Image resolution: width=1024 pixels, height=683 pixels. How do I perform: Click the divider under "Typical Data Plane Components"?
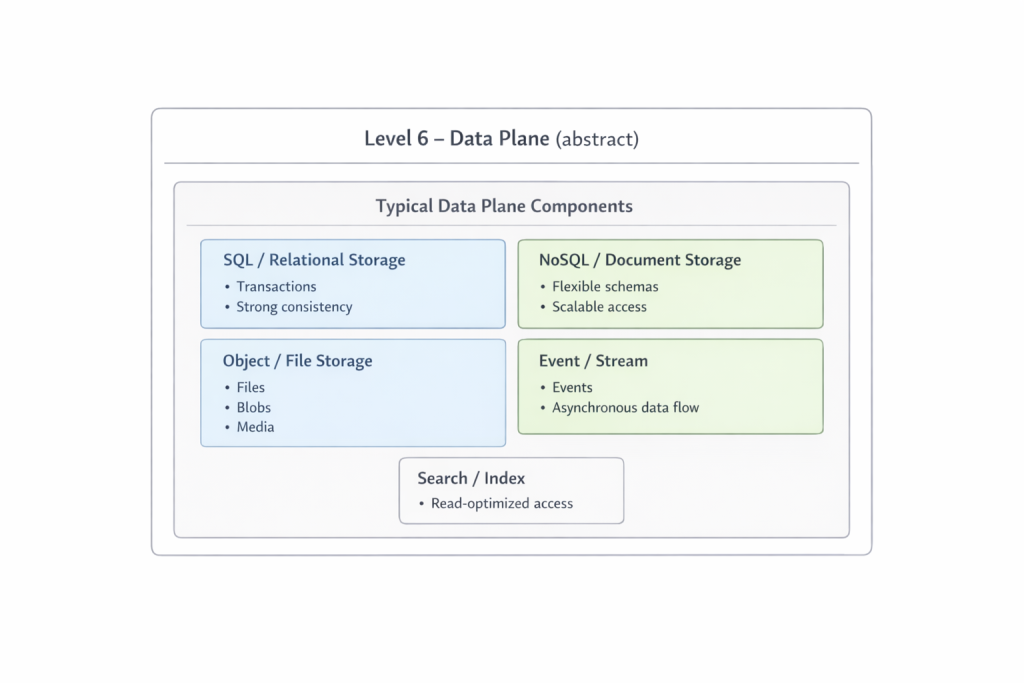(511, 225)
